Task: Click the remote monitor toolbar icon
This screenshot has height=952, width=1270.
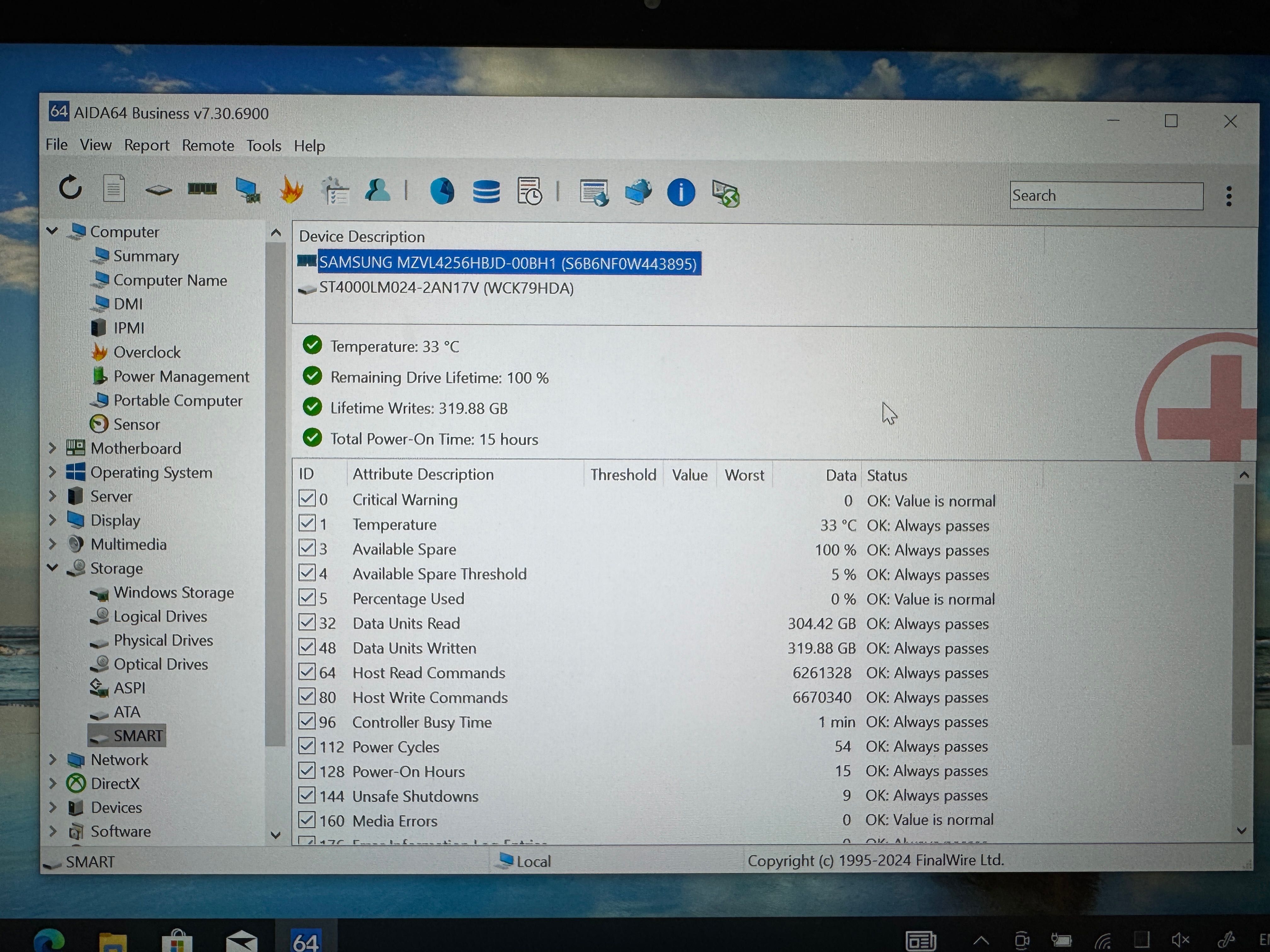Action: pyautogui.click(x=725, y=193)
